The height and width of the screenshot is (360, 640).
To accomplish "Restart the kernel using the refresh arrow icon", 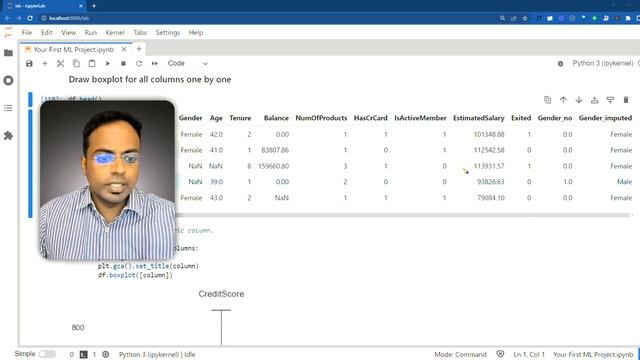I will click(139, 64).
